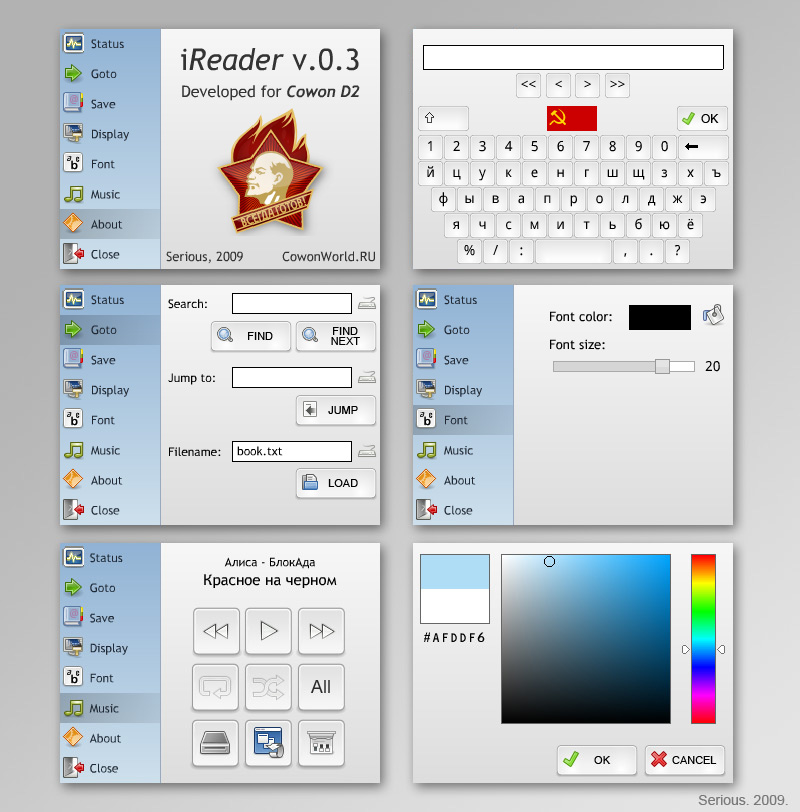
Task: Toggle the shuffle button
Action: coord(269,687)
